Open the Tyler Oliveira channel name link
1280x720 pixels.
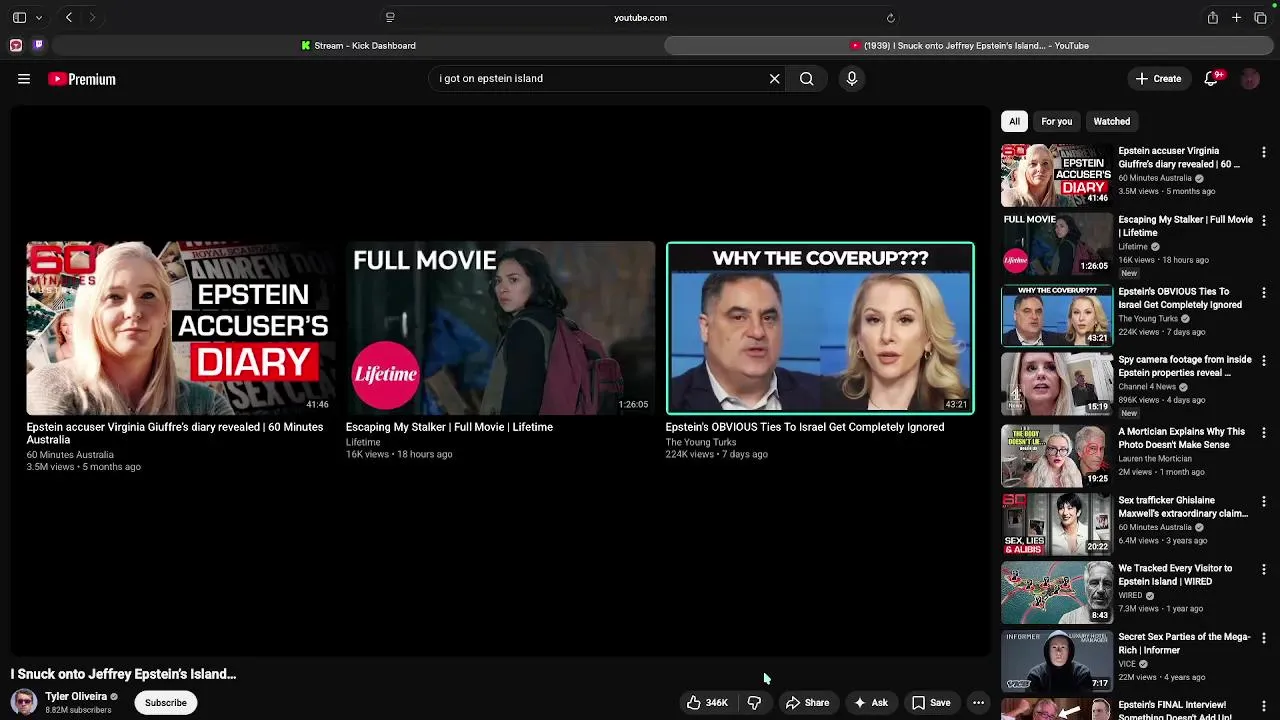point(76,696)
